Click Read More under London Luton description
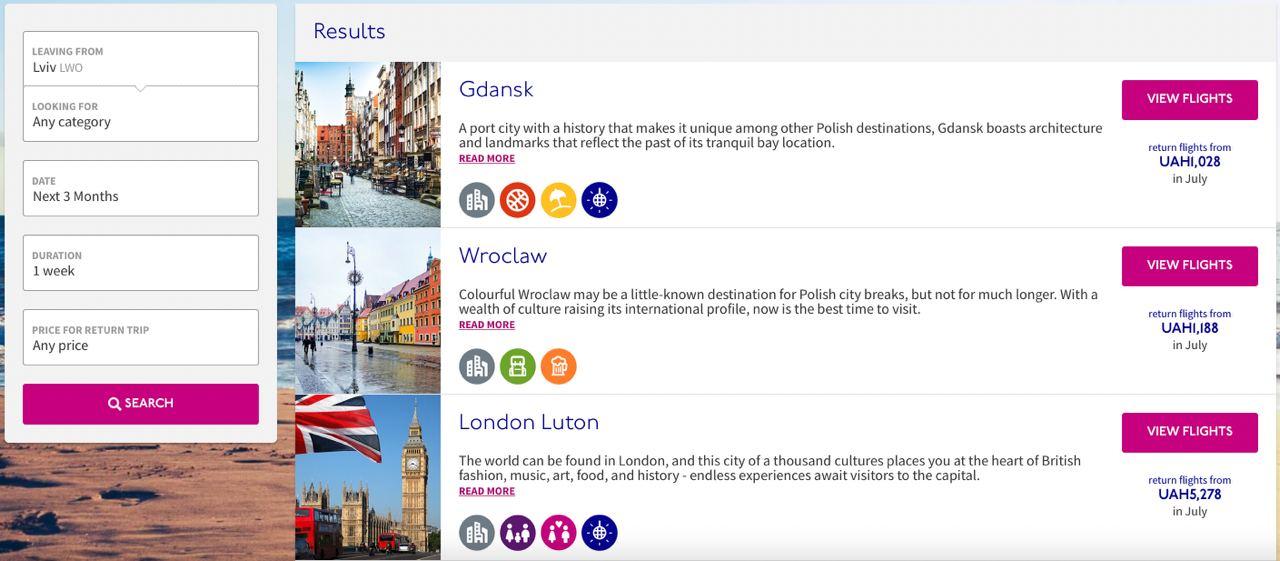1280x561 pixels. tap(487, 491)
